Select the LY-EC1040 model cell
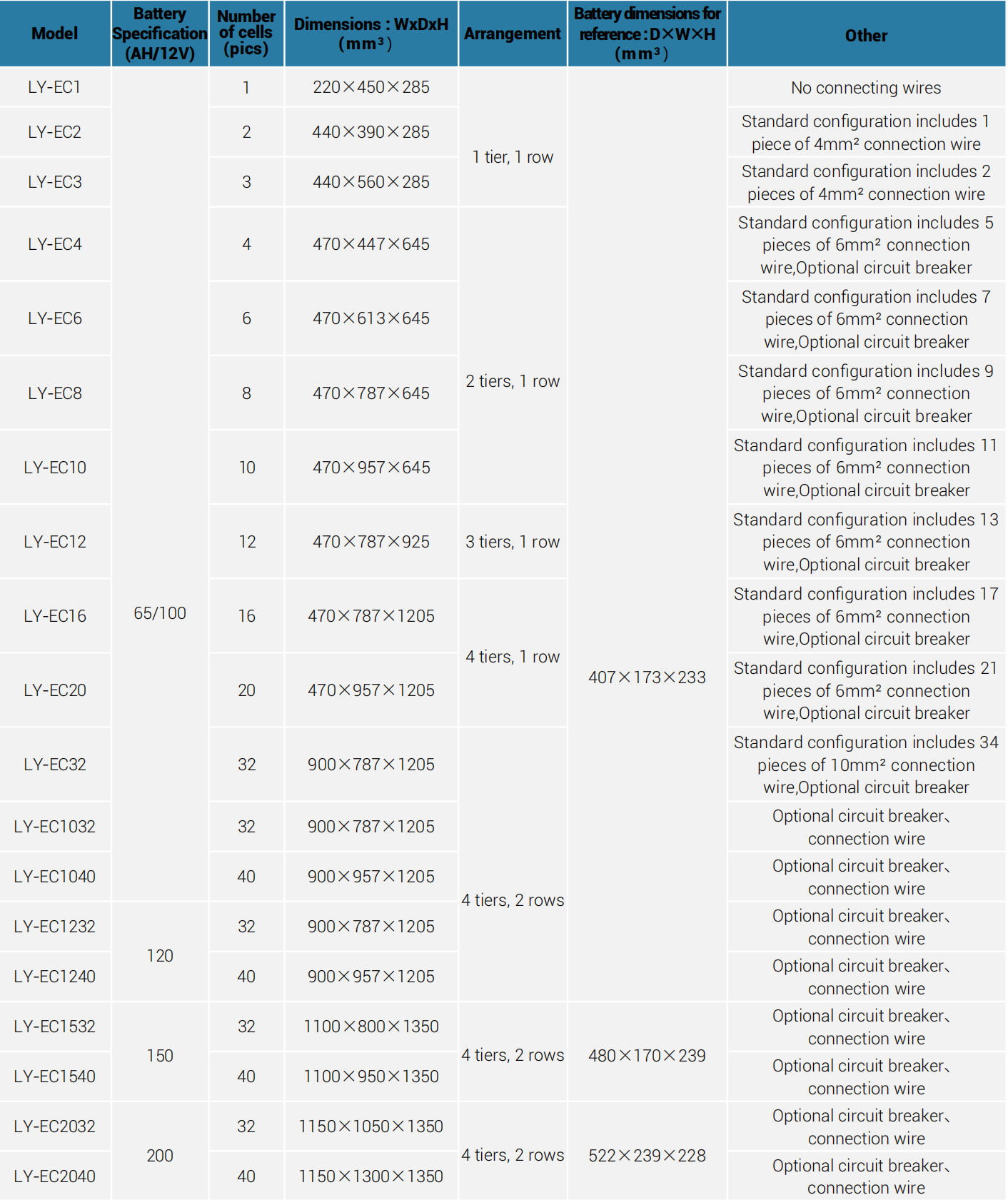 55,877
